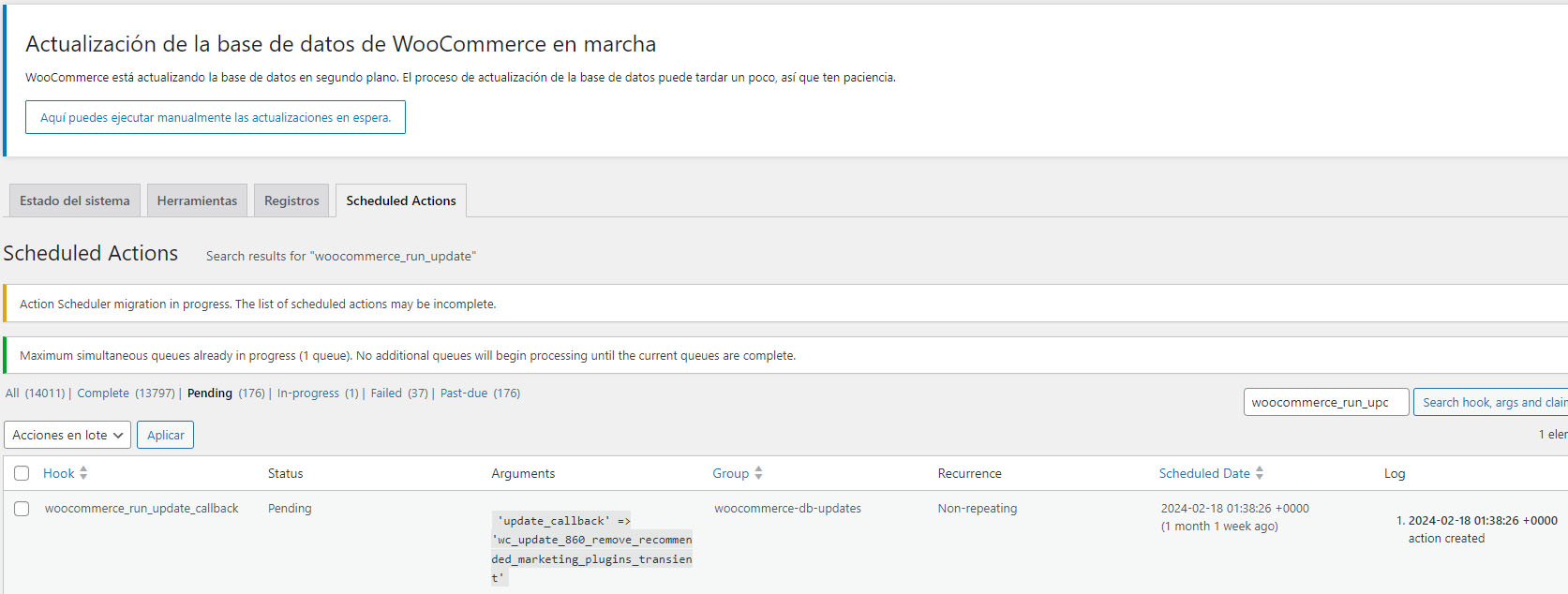The width and height of the screenshot is (1568, 594).
Task: Open the Acciones en lote dropdown
Action: [x=67, y=435]
